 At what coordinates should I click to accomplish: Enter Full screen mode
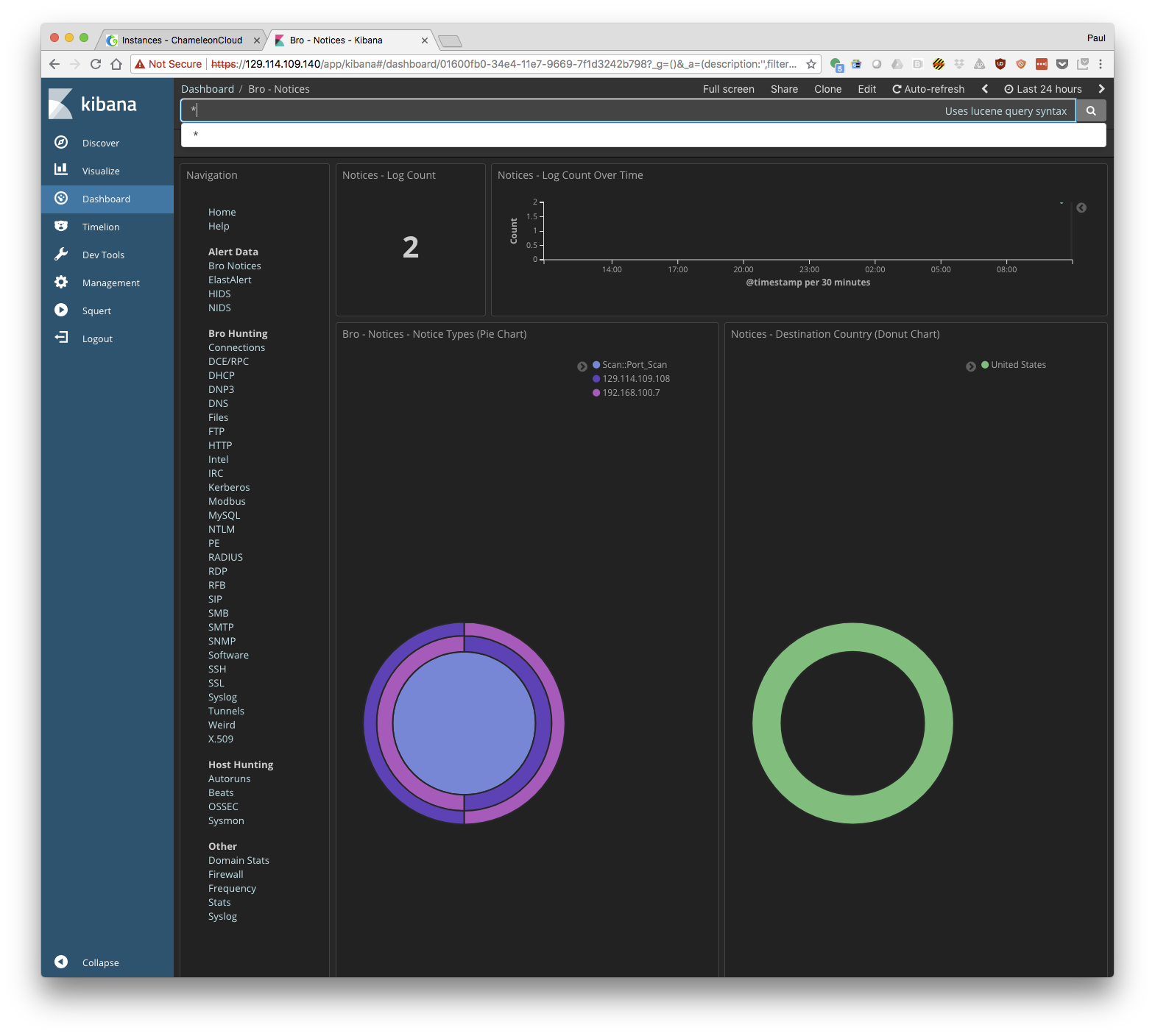coord(728,89)
